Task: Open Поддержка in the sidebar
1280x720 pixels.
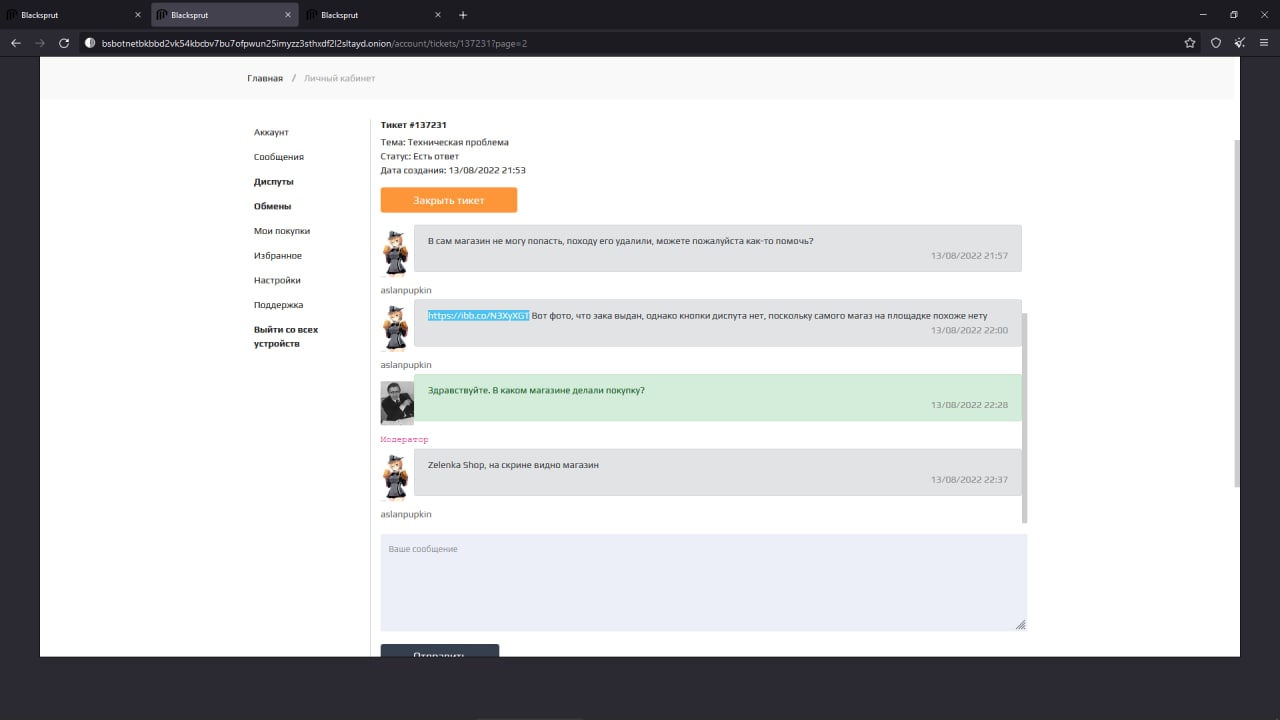Action: 279,305
